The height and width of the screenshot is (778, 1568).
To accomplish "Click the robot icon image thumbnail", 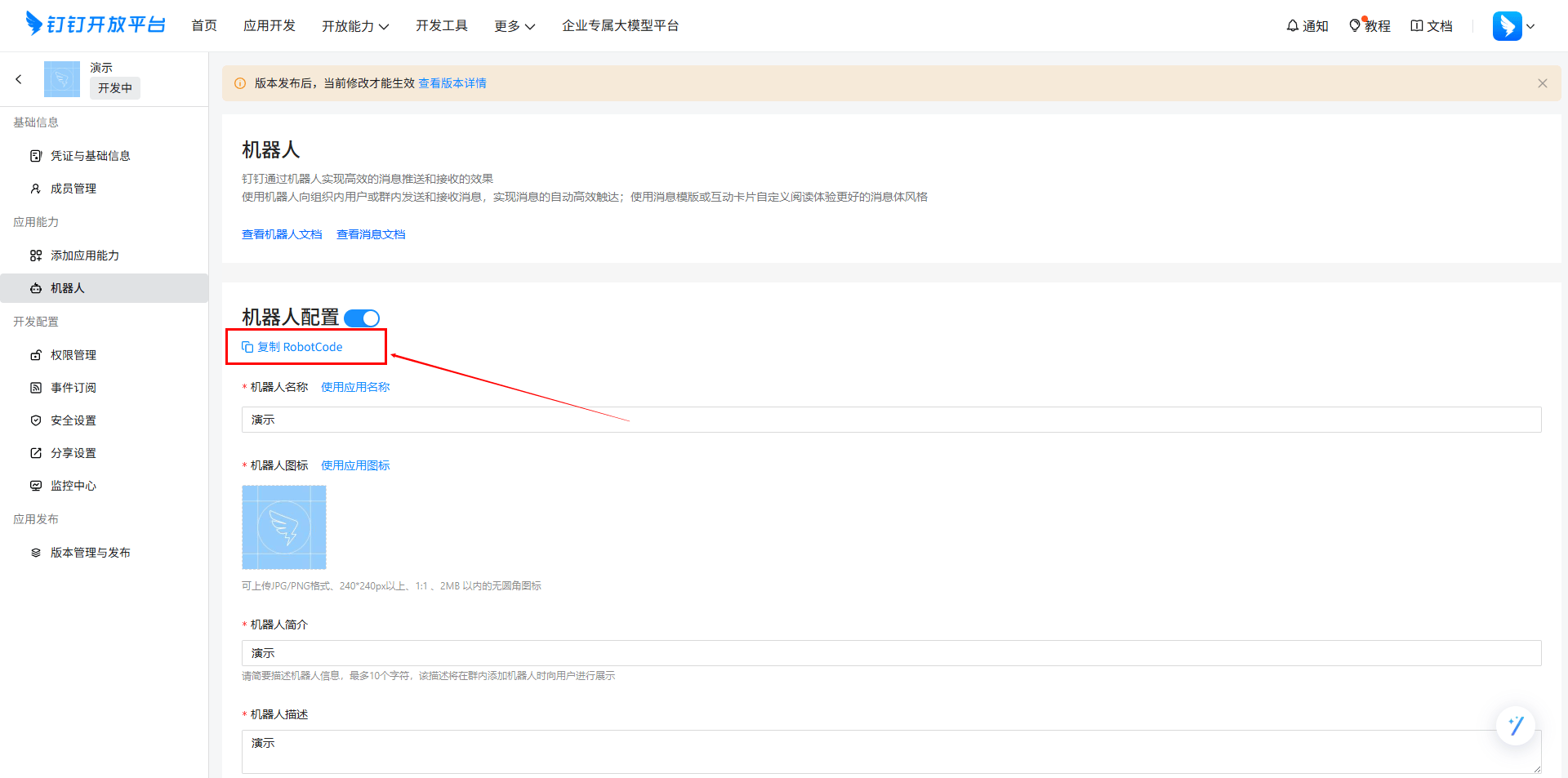I will pyautogui.click(x=284, y=527).
